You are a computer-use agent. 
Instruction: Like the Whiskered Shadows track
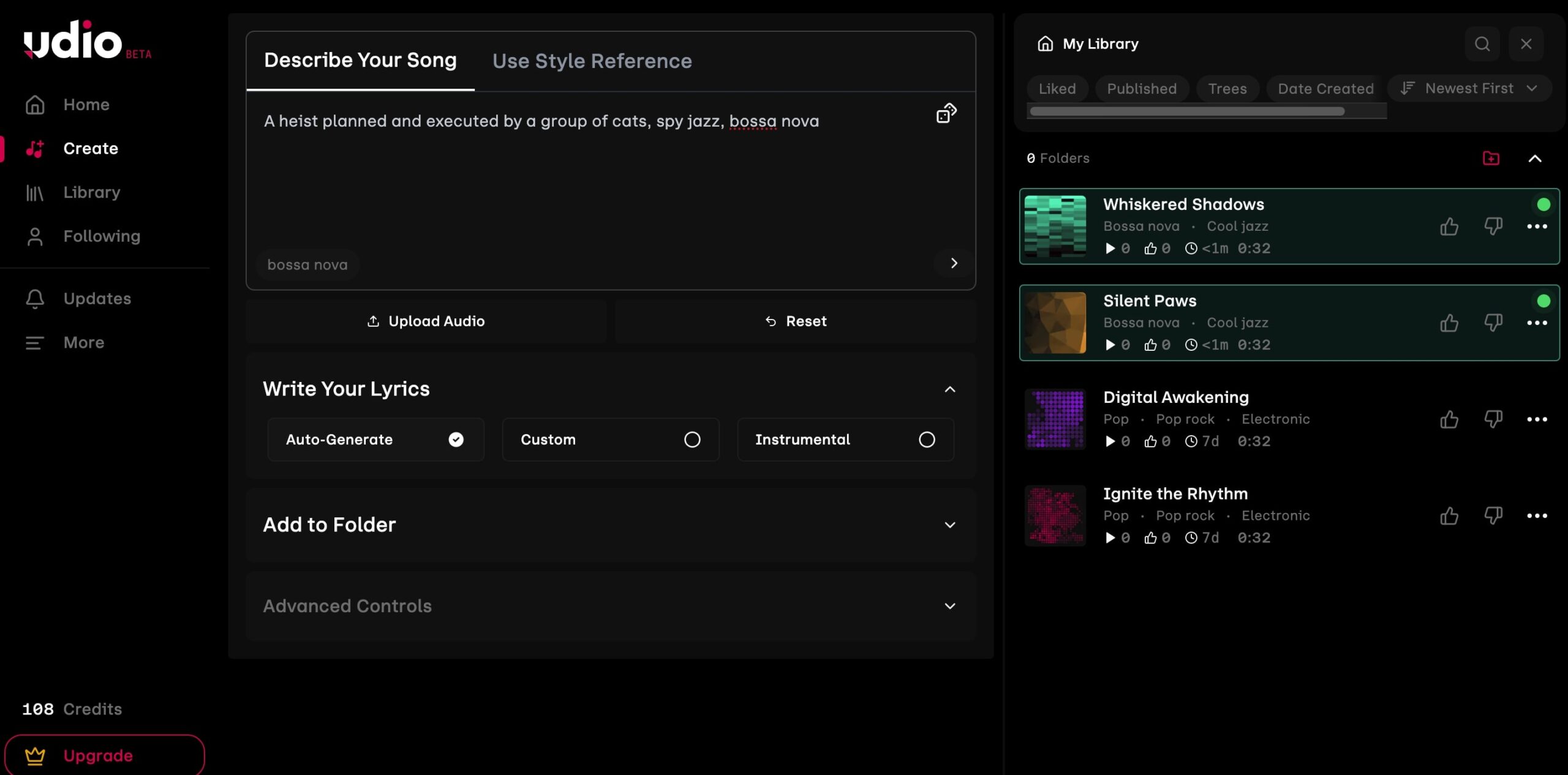coord(1449,227)
